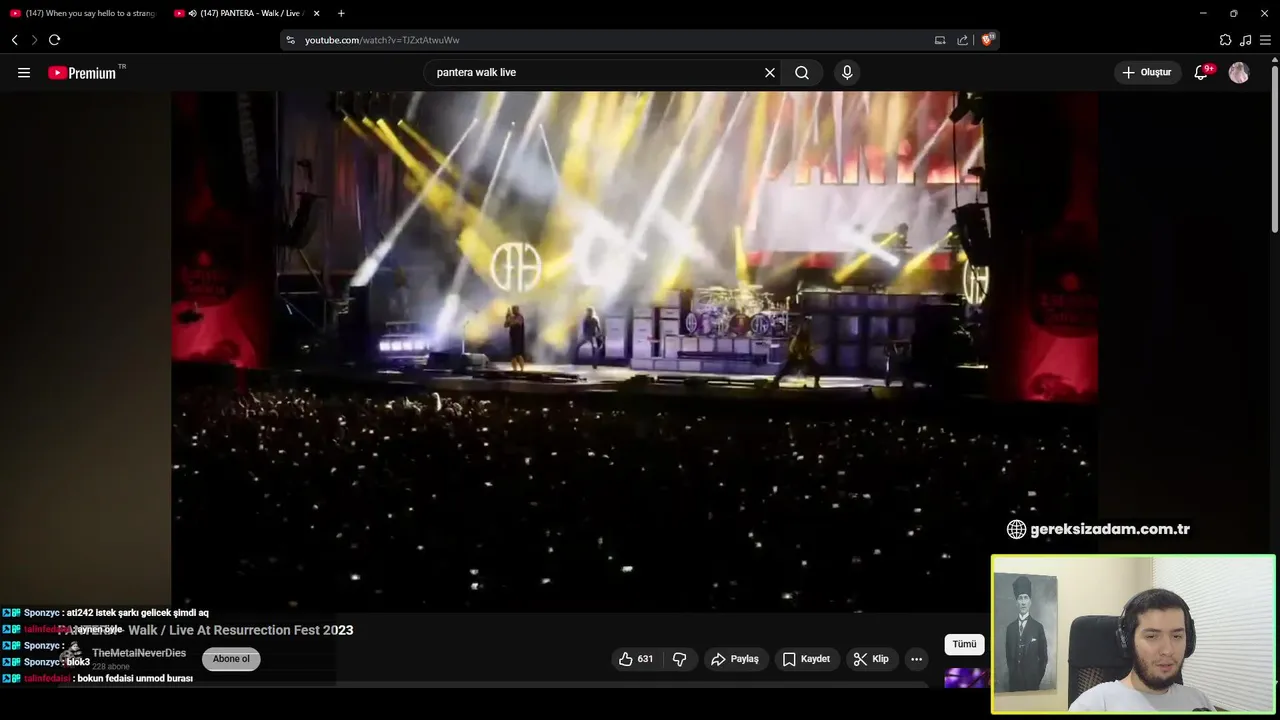Open the Oluştur create menu
The image size is (1280, 720).
point(1147,72)
